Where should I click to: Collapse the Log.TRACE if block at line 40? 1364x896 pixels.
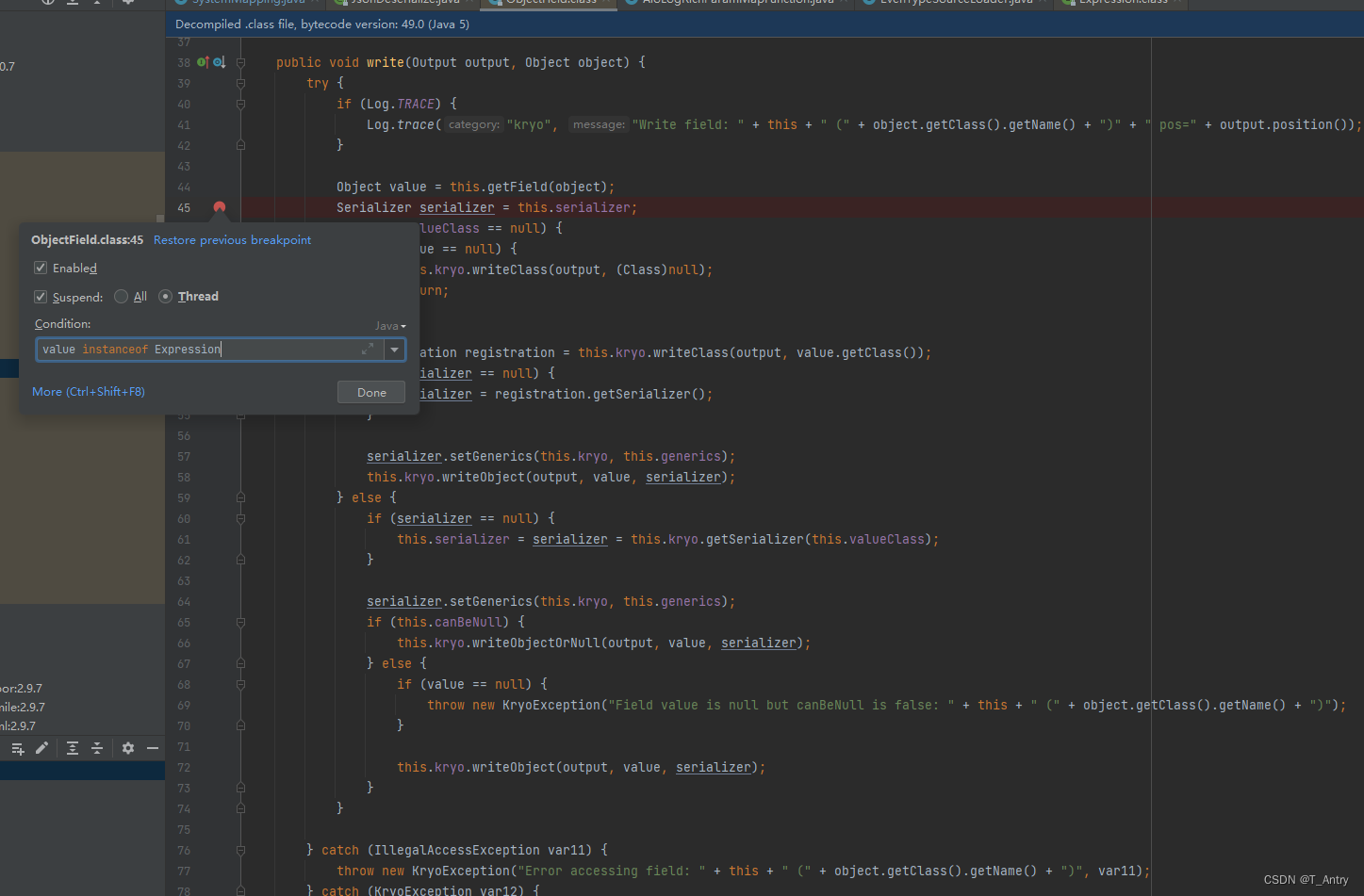pyautogui.click(x=240, y=104)
